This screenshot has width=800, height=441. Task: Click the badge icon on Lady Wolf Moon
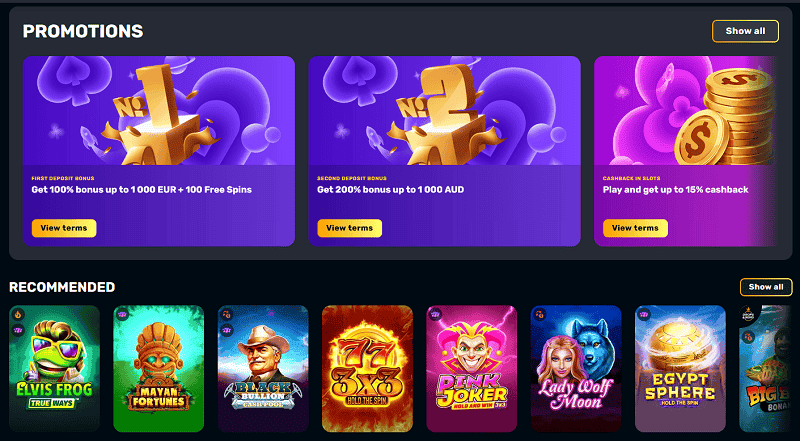tap(540, 314)
